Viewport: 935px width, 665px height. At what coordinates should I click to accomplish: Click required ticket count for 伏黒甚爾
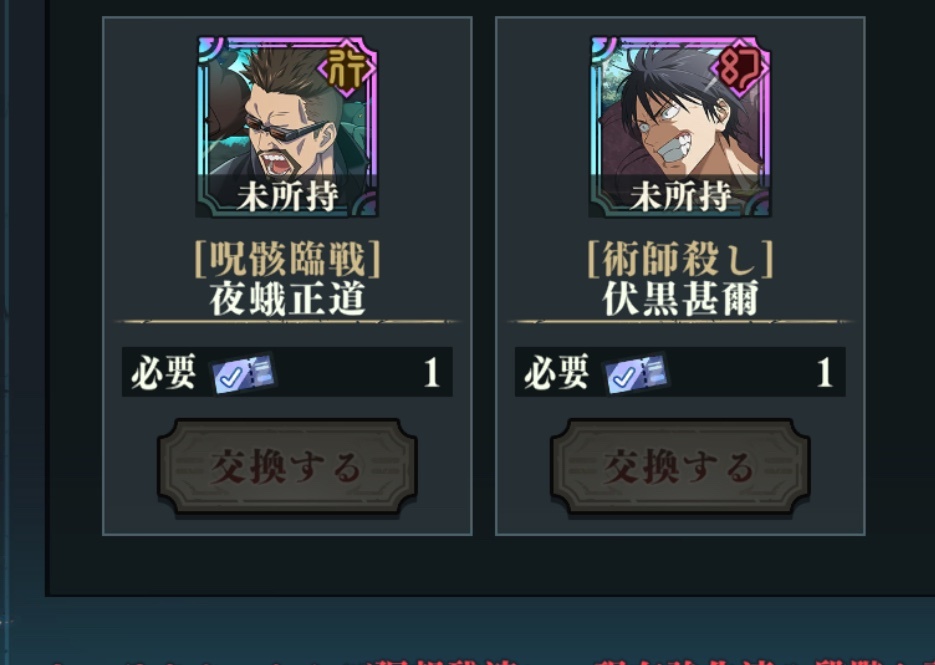[825, 373]
